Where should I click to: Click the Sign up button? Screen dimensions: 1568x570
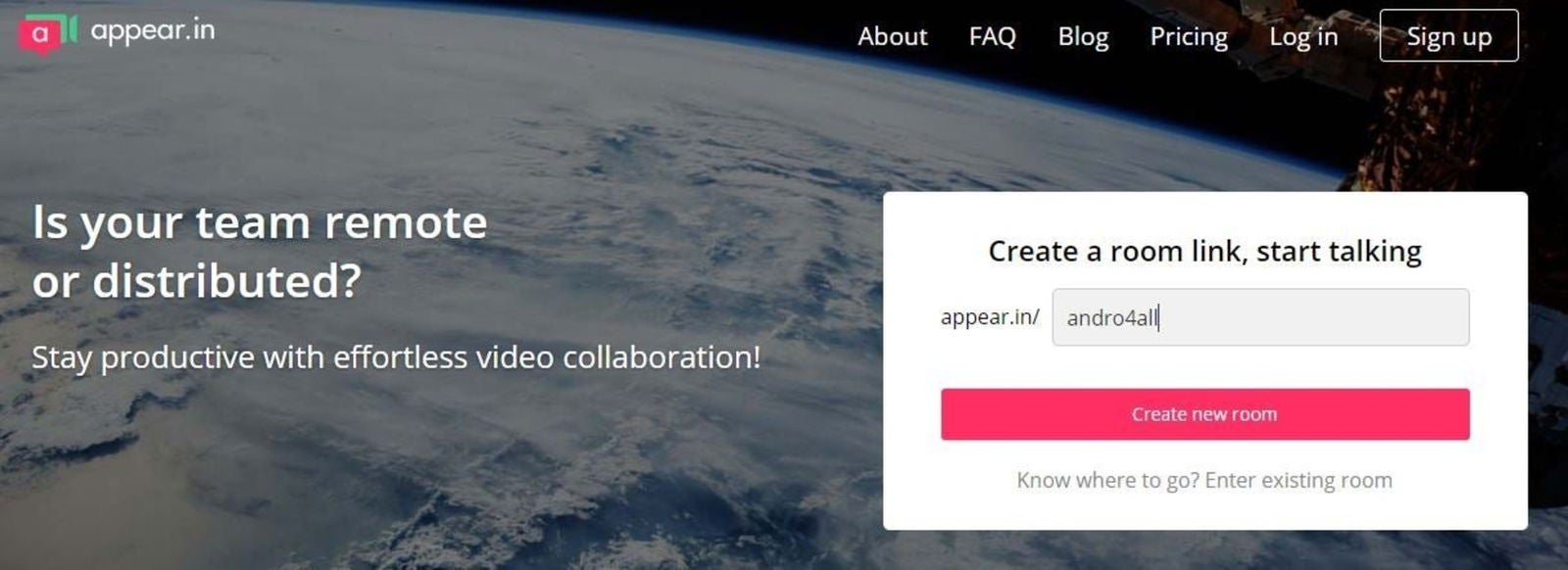pyautogui.click(x=1448, y=36)
